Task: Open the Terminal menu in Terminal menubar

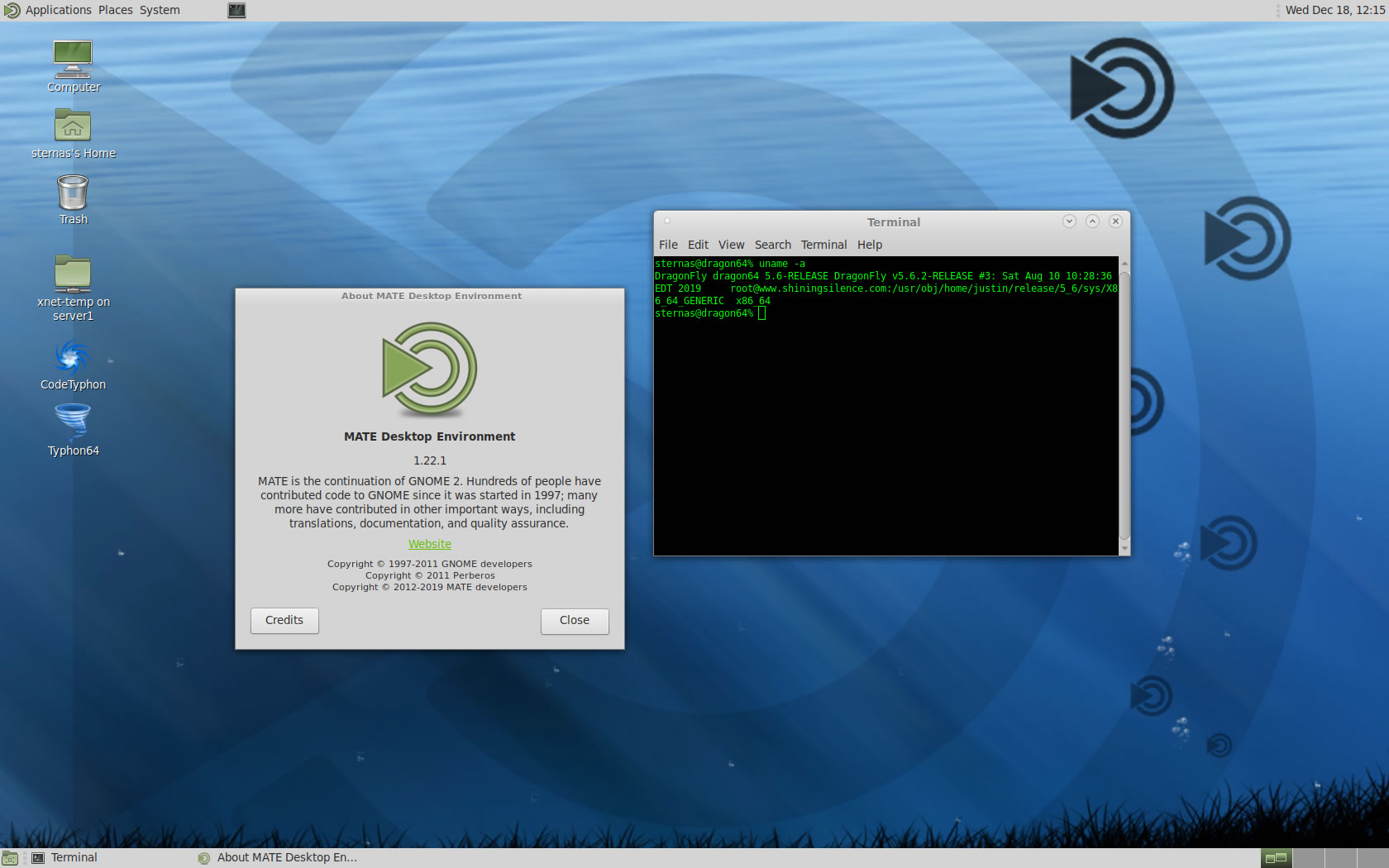Action: [x=823, y=245]
